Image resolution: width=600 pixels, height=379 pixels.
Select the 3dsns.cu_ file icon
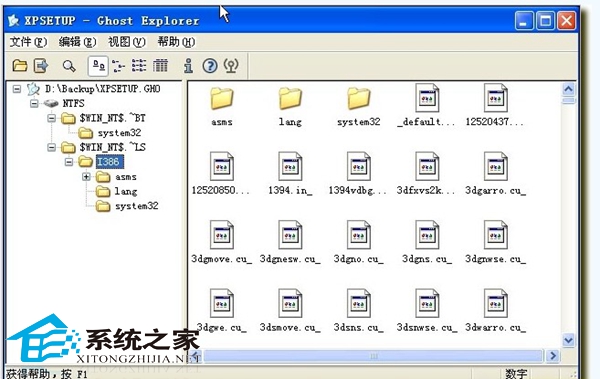click(x=359, y=303)
